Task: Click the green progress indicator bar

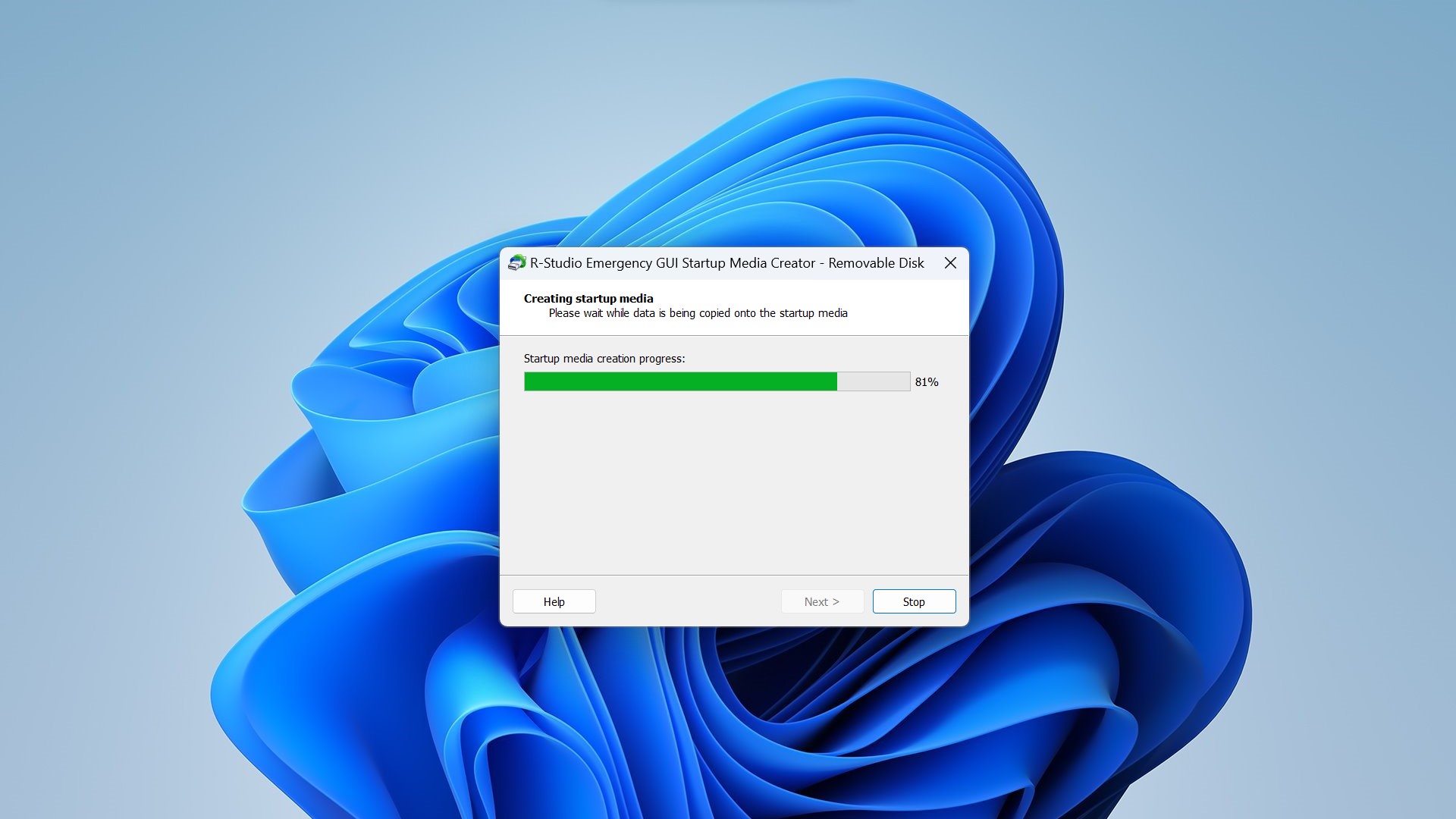Action: tap(680, 381)
